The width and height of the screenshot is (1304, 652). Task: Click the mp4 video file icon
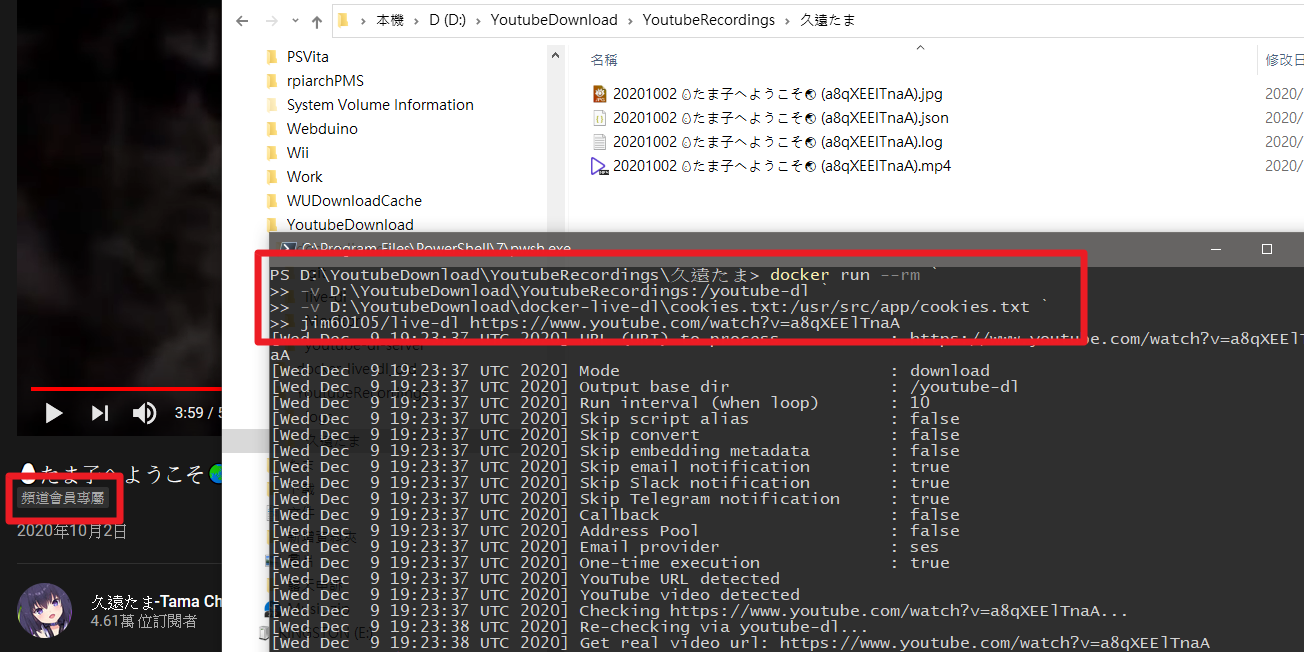[599, 166]
